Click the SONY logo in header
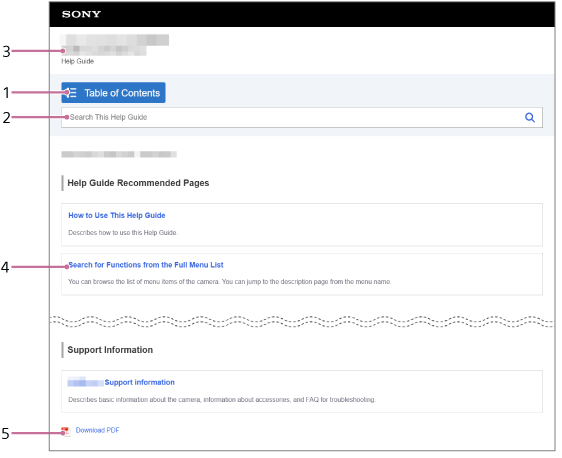Screen dimensions: 562x458 click(81, 14)
